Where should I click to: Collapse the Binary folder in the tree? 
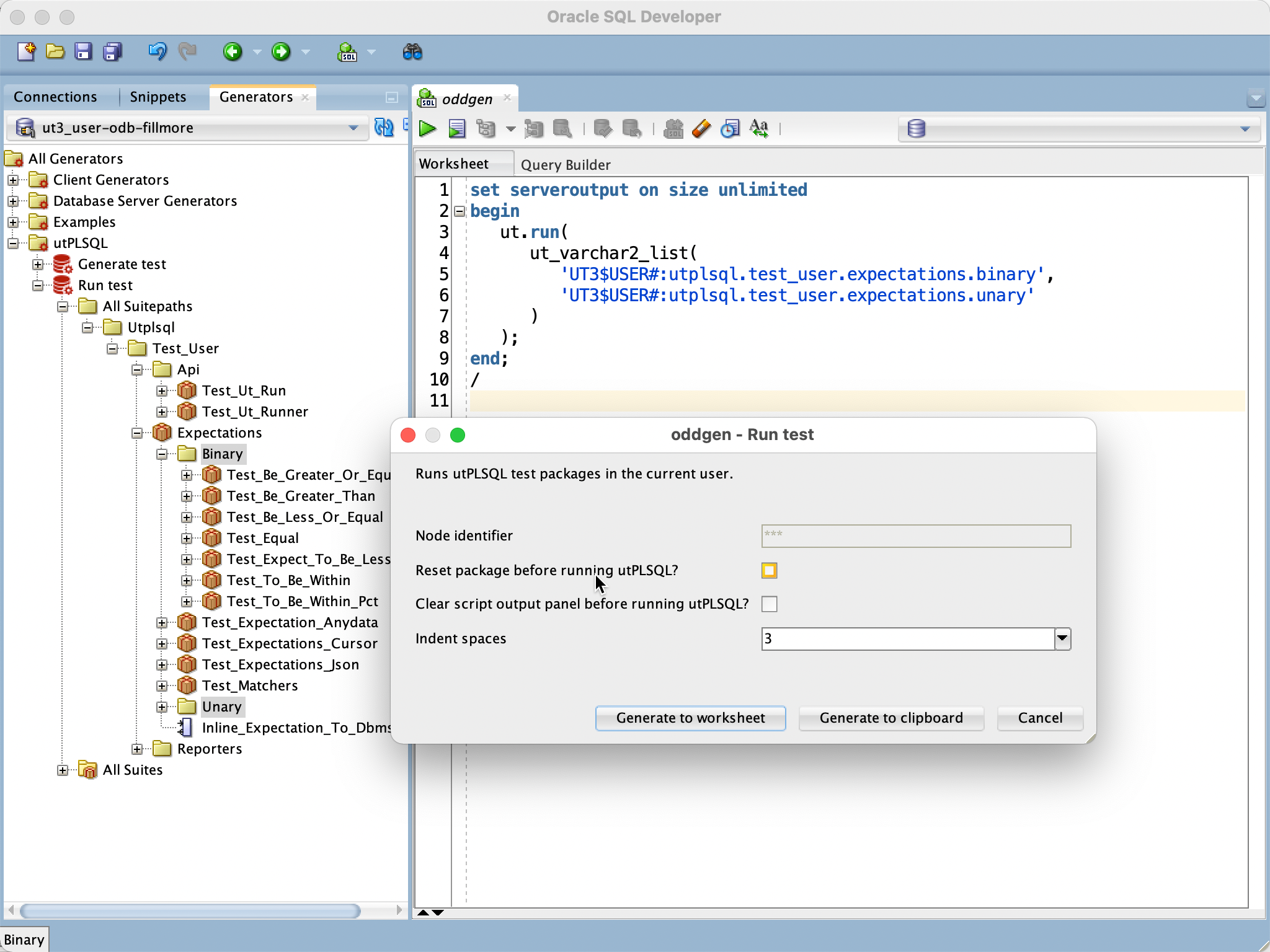(x=162, y=454)
